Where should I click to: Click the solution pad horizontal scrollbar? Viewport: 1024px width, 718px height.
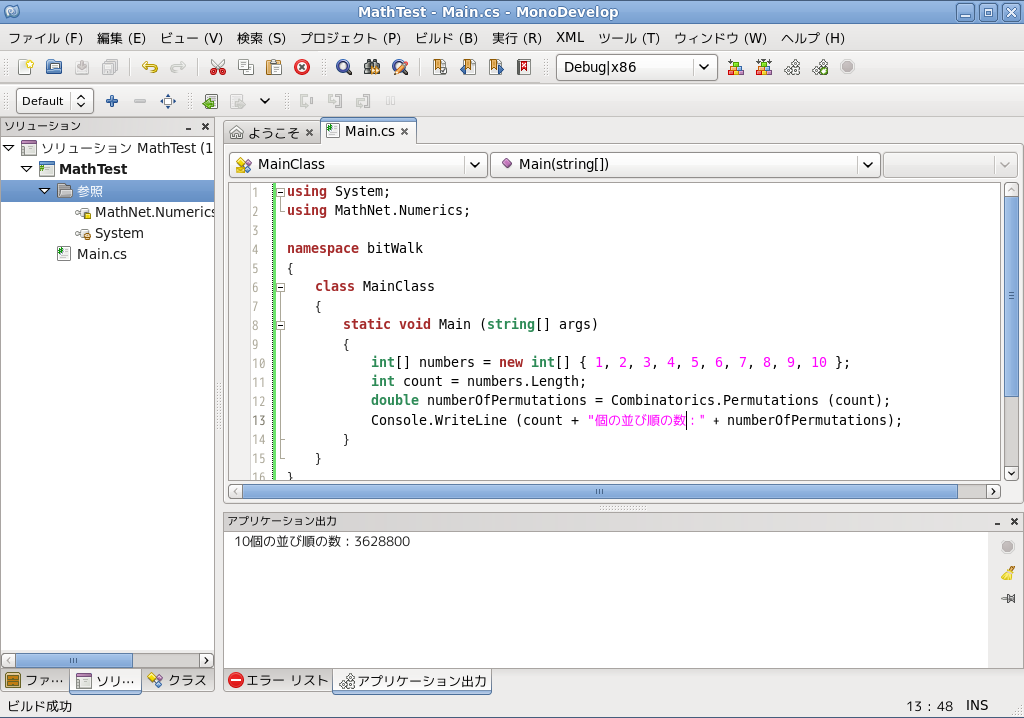click(74, 661)
